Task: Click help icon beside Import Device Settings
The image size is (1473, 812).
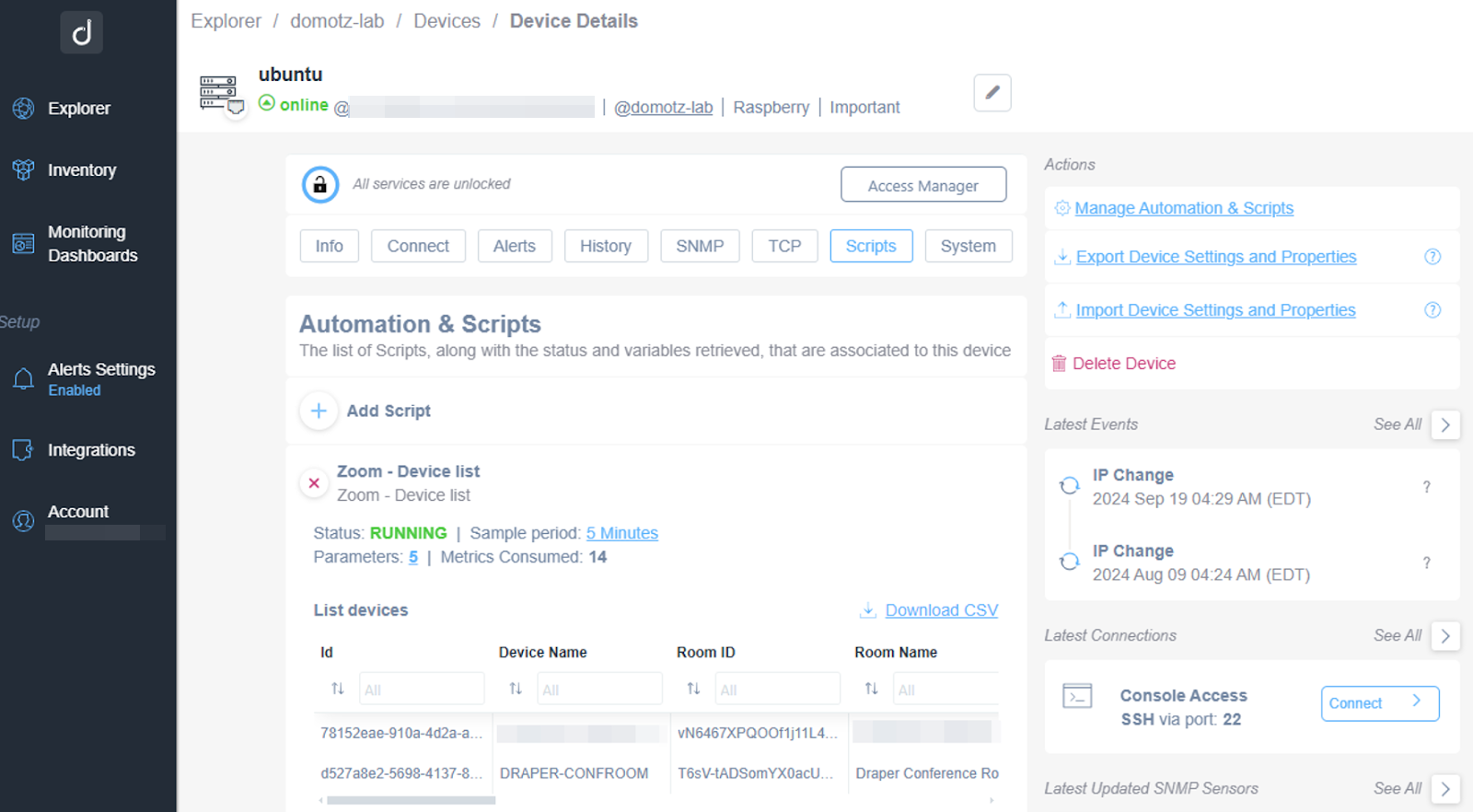Action: [1432, 310]
